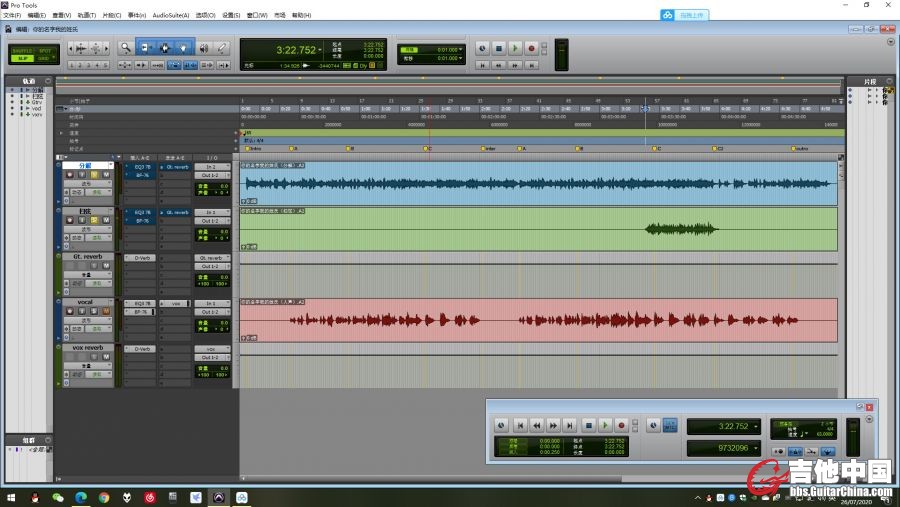Open Gt. reverb track input selector
Screen dimensions: 900x507
point(211,258)
